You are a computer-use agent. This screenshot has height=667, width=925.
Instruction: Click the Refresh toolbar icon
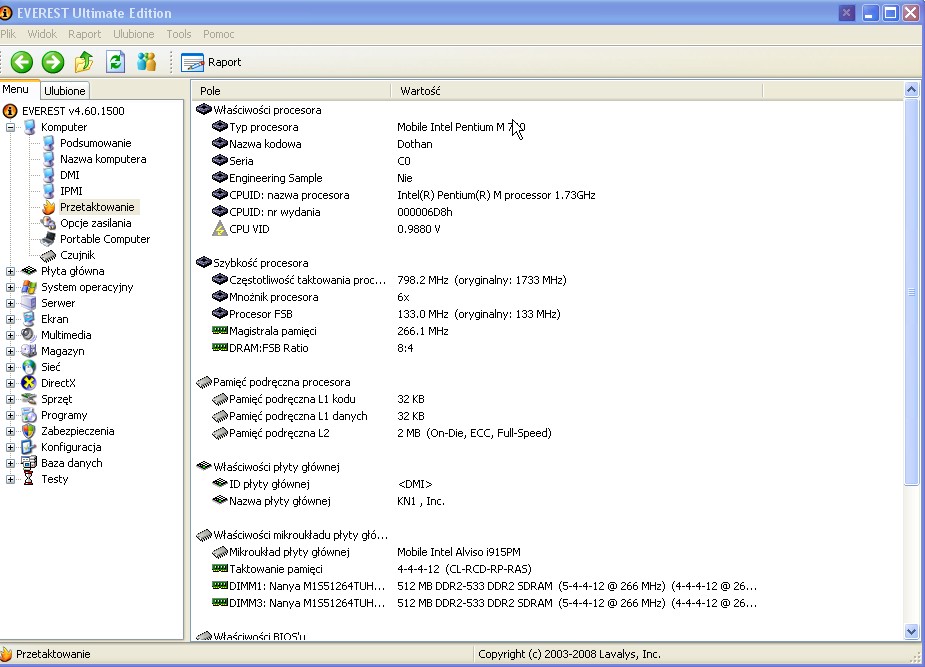[116, 62]
